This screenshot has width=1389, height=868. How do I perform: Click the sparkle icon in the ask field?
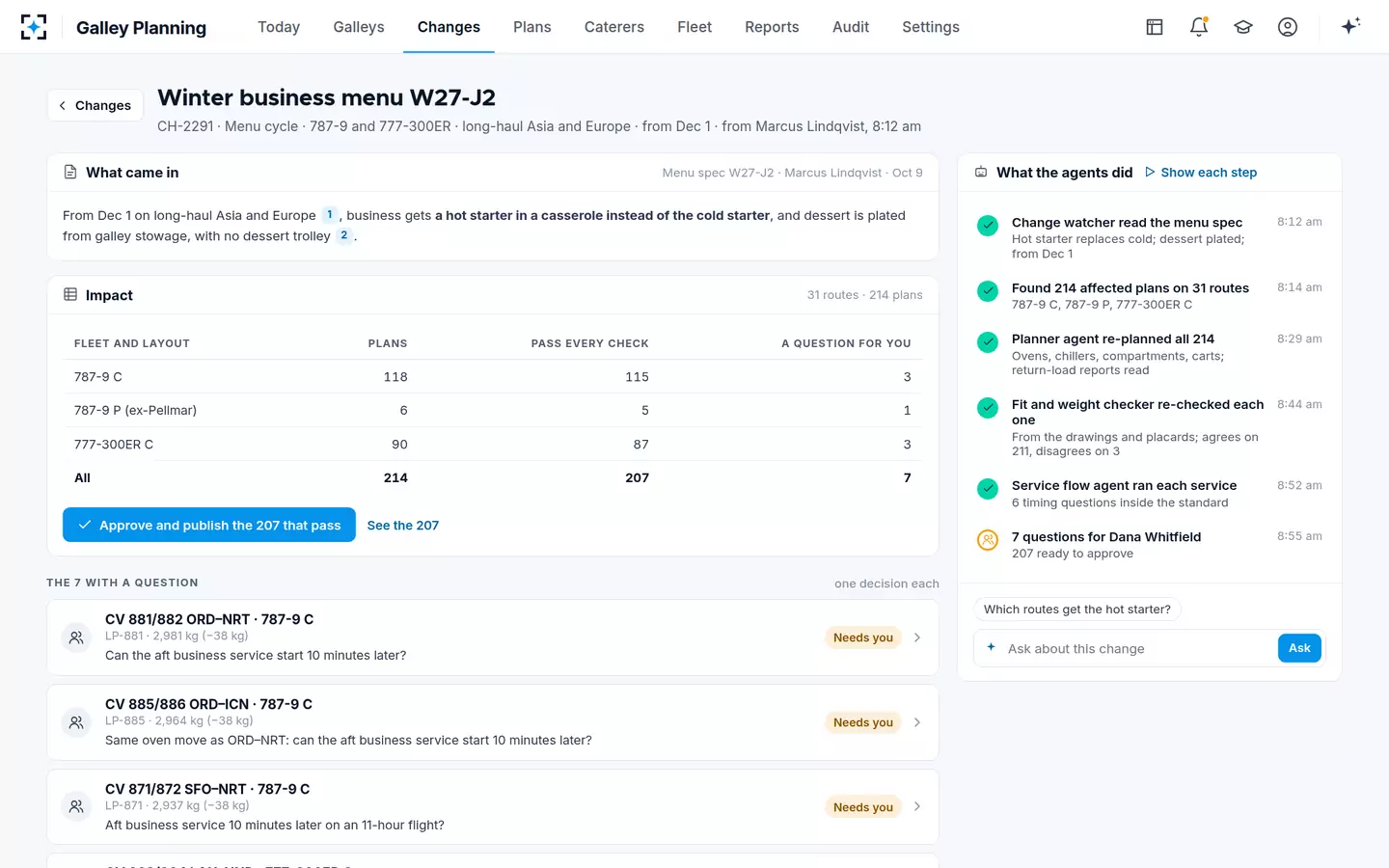pos(991,647)
